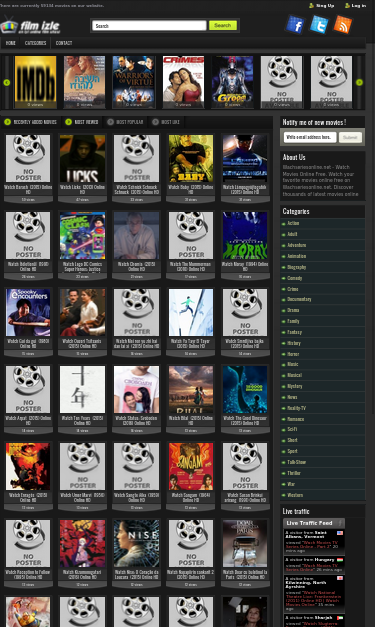This screenshot has width=375, height=627.
Task: Slide the poster carousel left with the arrow
Action: 6,82
